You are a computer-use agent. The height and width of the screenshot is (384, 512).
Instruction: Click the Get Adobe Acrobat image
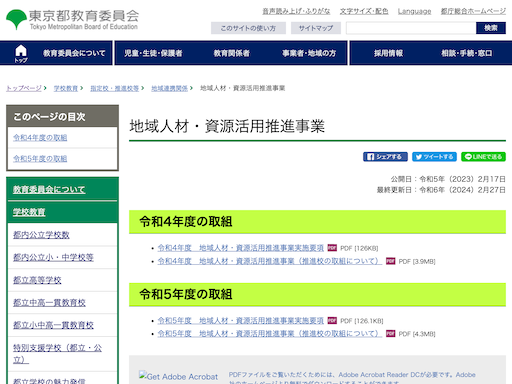(x=178, y=377)
